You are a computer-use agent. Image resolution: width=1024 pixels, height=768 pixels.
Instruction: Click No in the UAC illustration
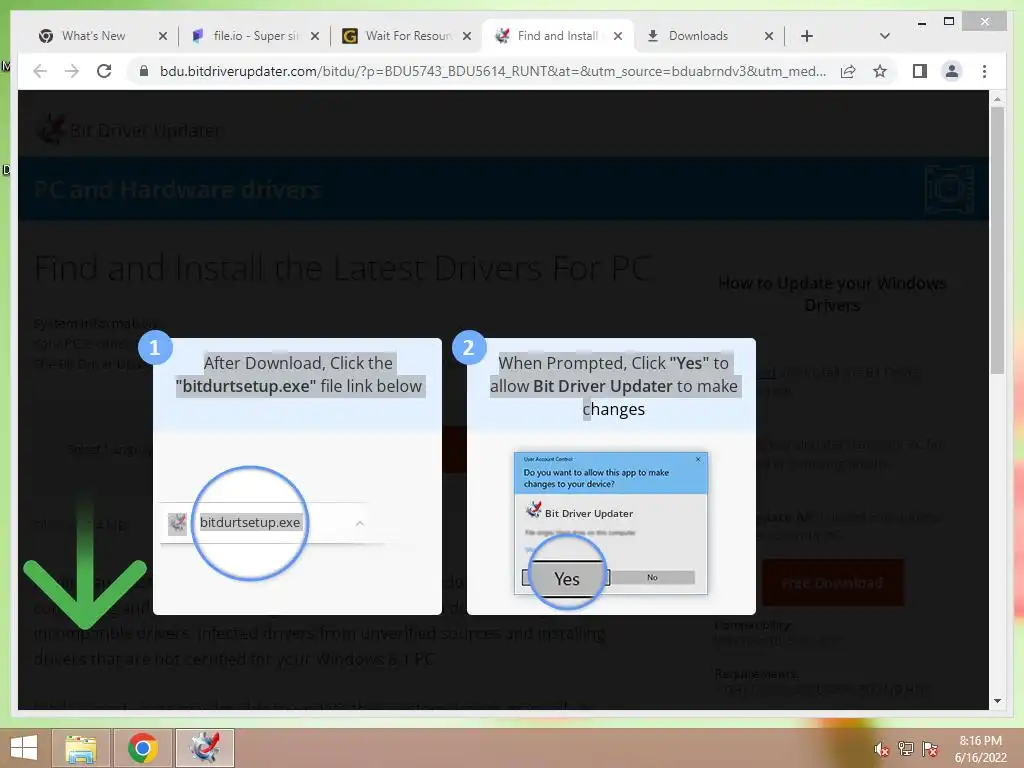click(x=652, y=577)
